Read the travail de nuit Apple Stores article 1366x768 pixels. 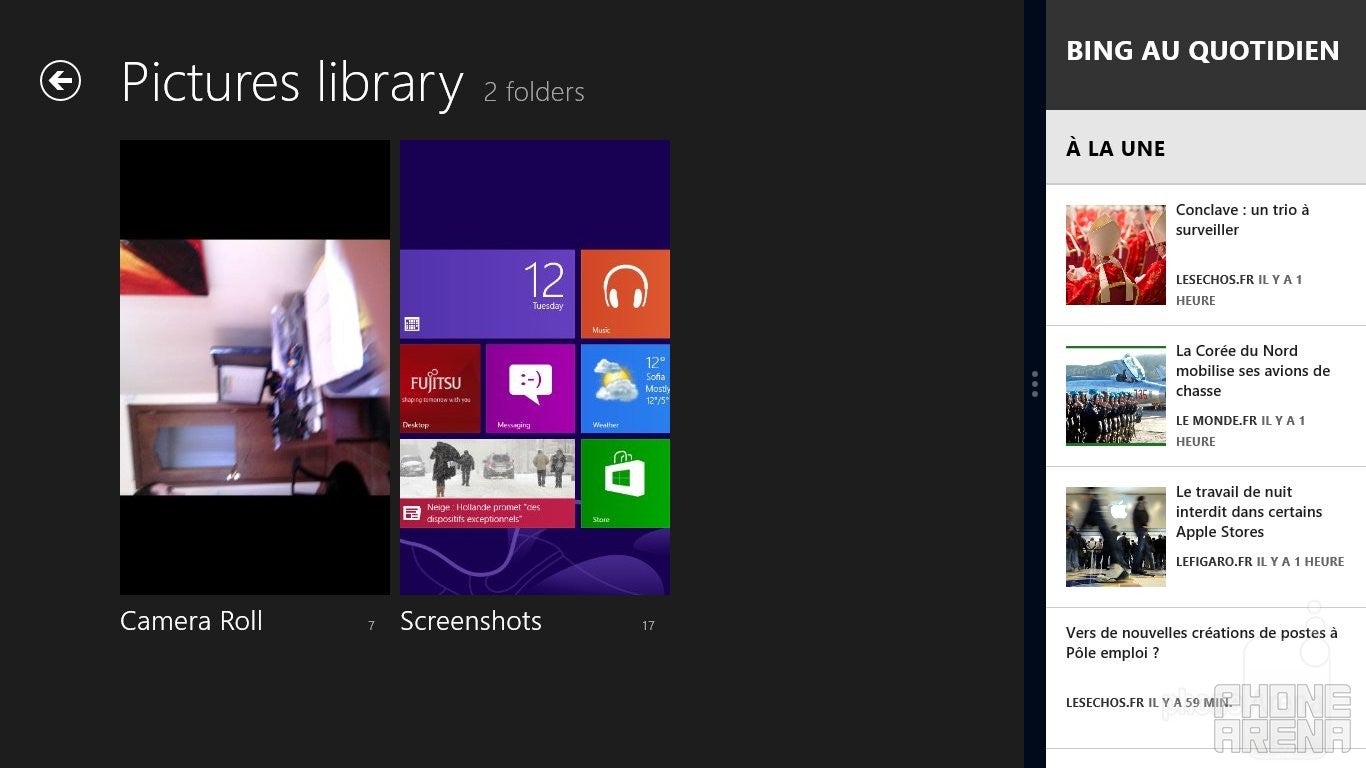tap(1249, 512)
